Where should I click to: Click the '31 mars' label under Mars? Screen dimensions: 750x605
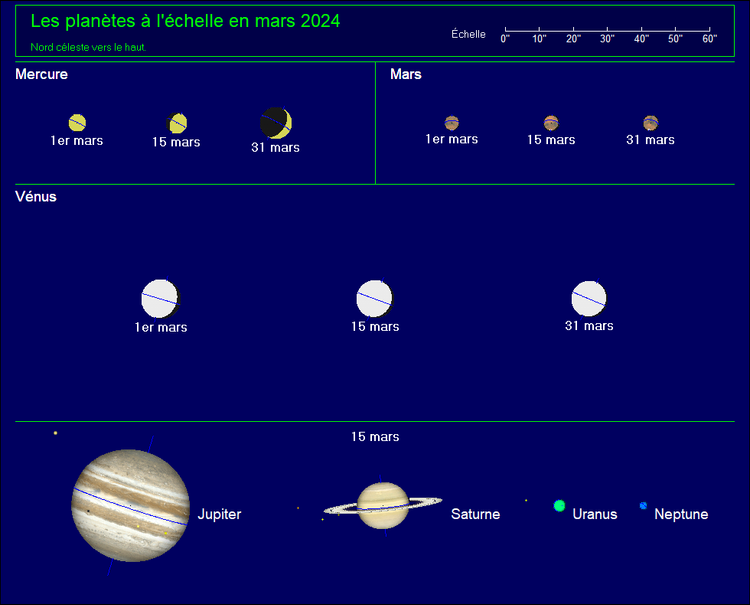[x=651, y=140]
